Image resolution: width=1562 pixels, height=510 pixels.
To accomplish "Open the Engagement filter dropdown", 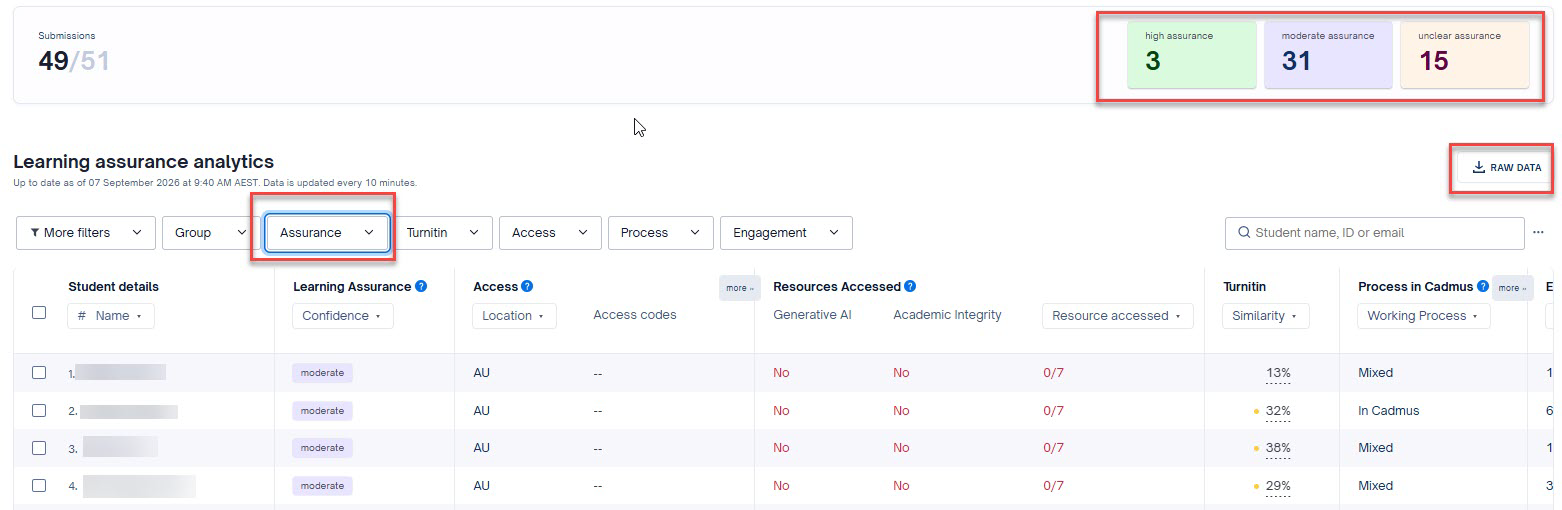I will [x=786, y=232].
